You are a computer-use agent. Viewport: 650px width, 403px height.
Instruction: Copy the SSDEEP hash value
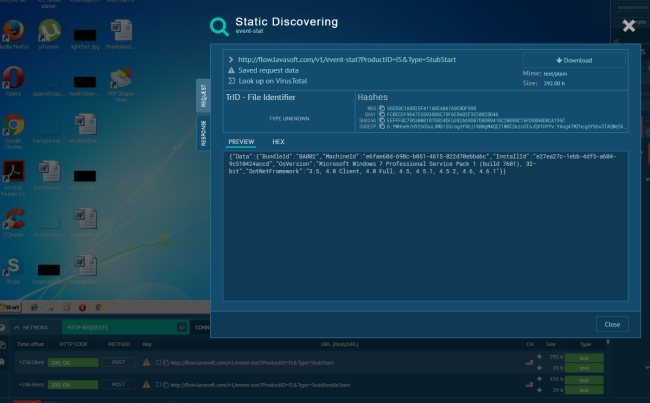[382, 126]
